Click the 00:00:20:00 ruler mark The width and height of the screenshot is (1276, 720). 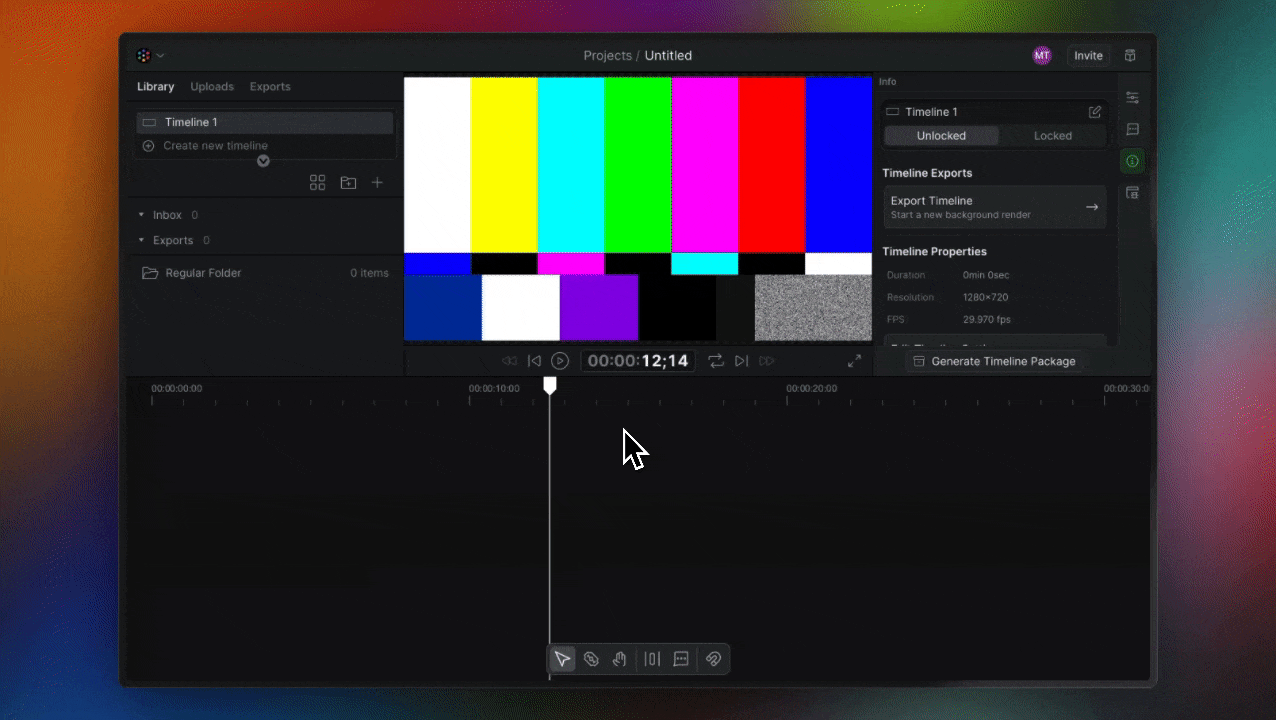tap(811, 388)
